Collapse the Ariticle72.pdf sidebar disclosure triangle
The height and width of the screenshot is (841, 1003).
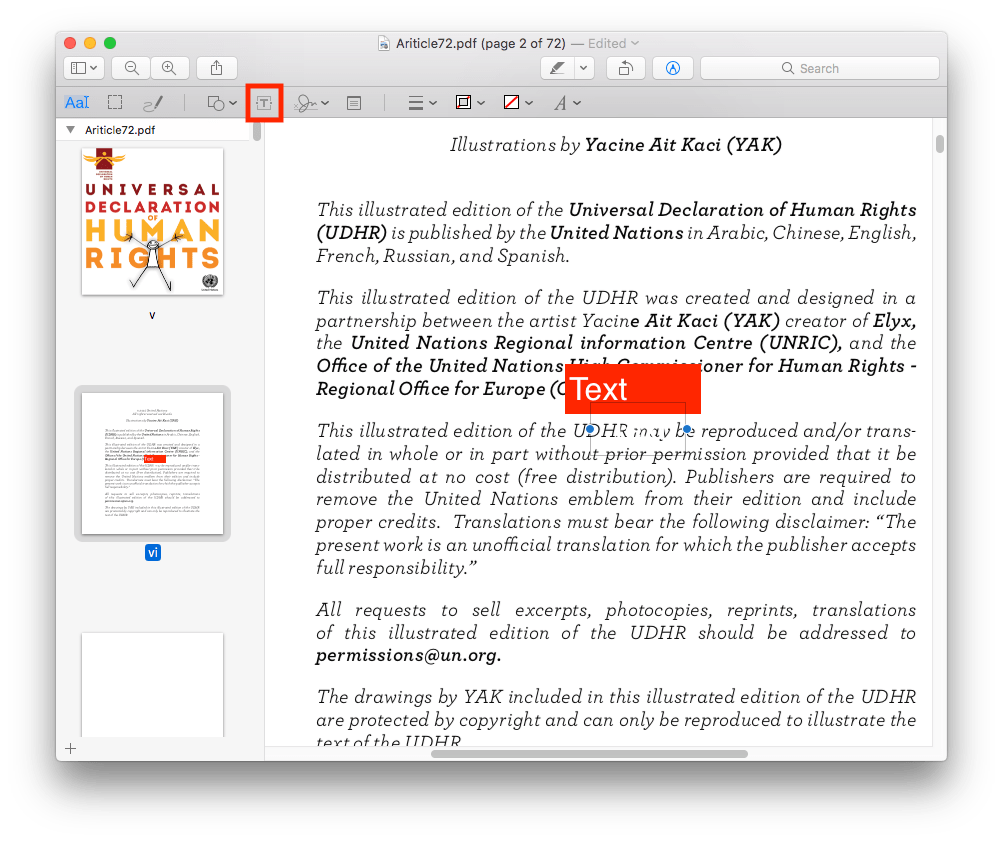coord(69,128)
